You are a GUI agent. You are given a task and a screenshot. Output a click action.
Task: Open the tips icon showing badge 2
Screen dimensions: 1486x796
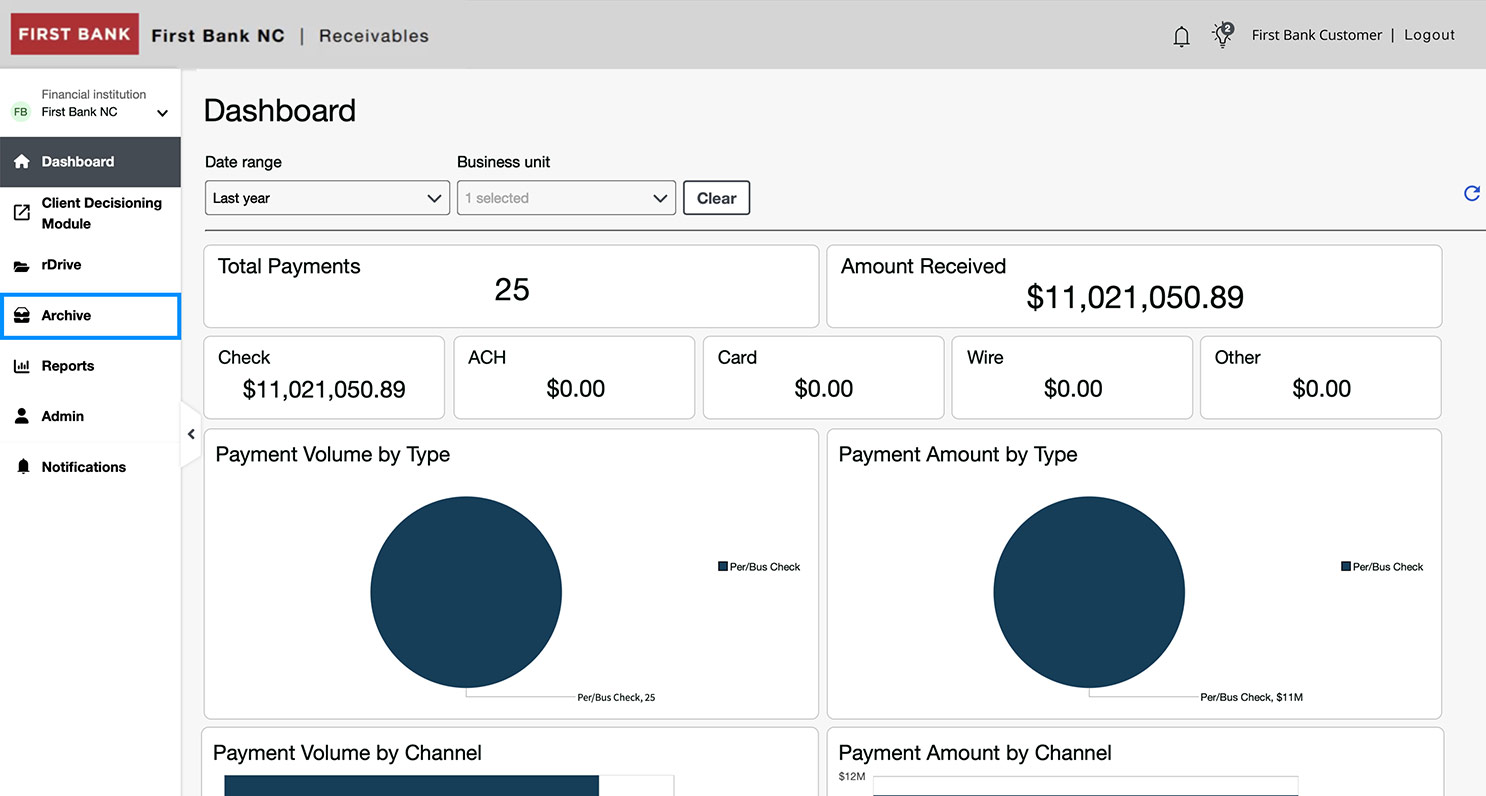tap(1221, 34)
